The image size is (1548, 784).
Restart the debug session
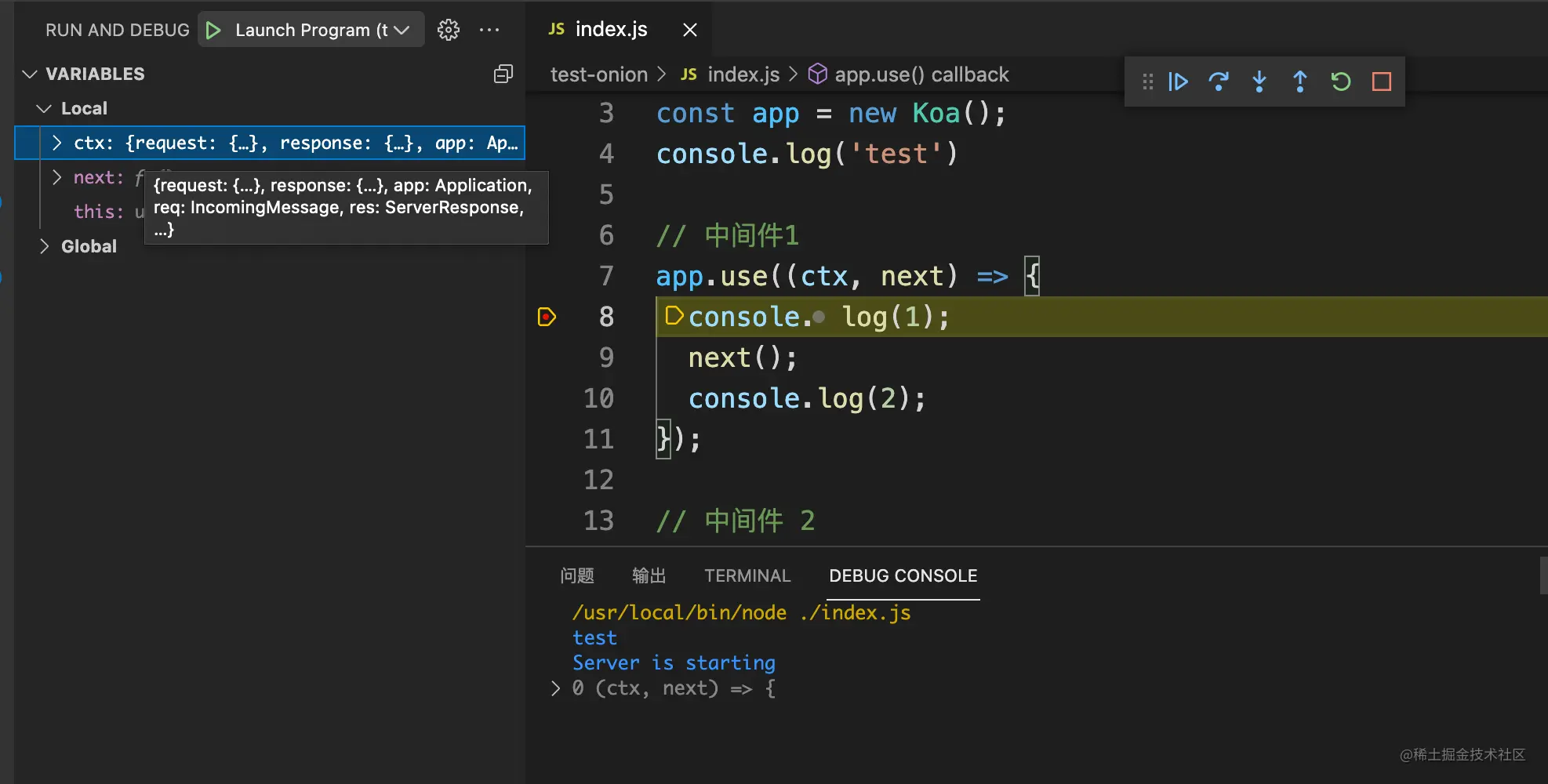[x=1340, y=82]
